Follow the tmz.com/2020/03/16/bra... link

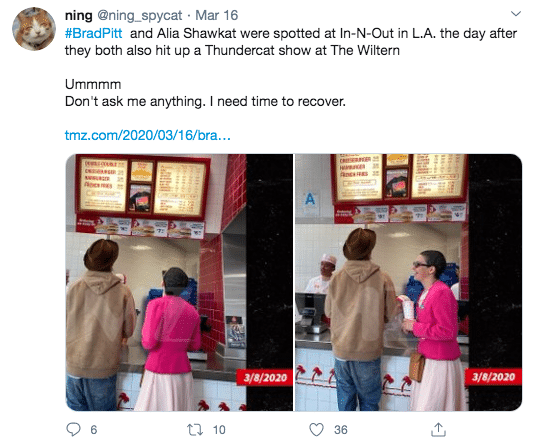tap(148, 135)
